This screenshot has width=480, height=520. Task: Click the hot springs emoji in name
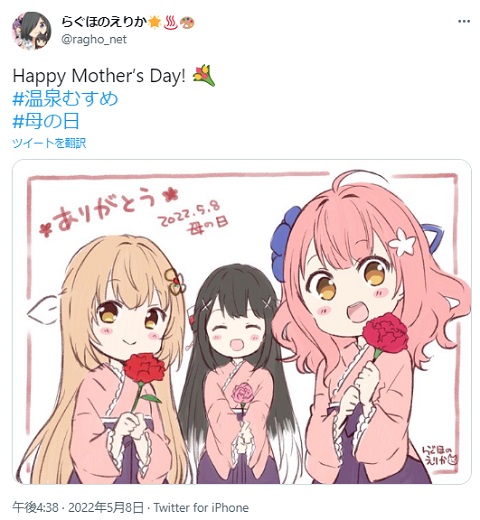point(171,22)
